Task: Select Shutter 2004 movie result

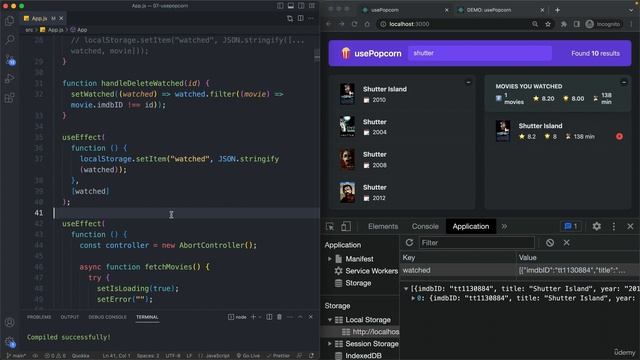Action: (x=402, y=127)
